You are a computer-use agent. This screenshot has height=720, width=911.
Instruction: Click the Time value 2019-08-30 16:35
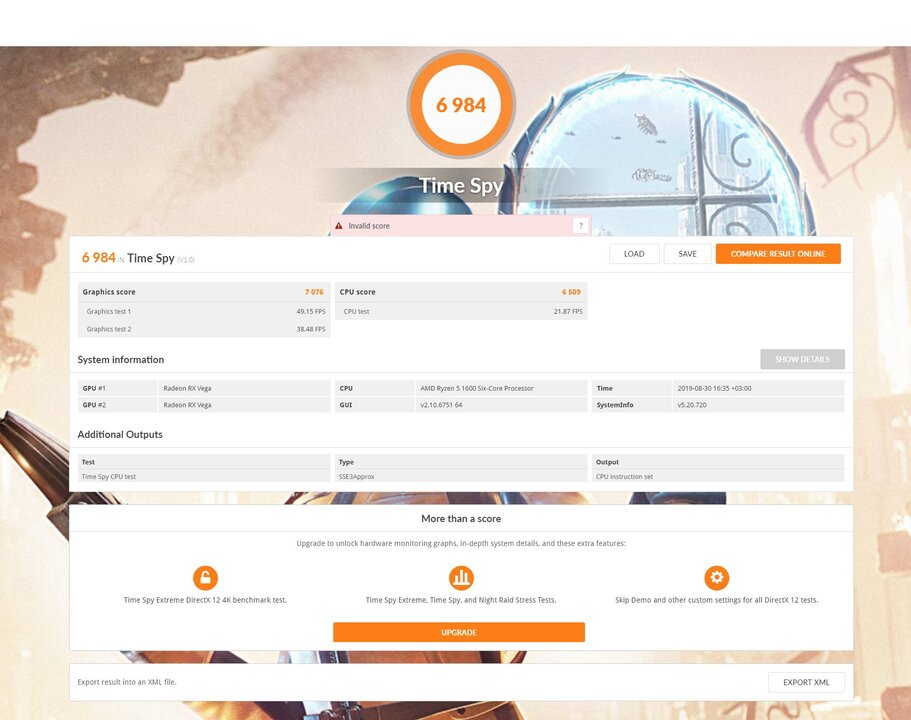[715, 388]
